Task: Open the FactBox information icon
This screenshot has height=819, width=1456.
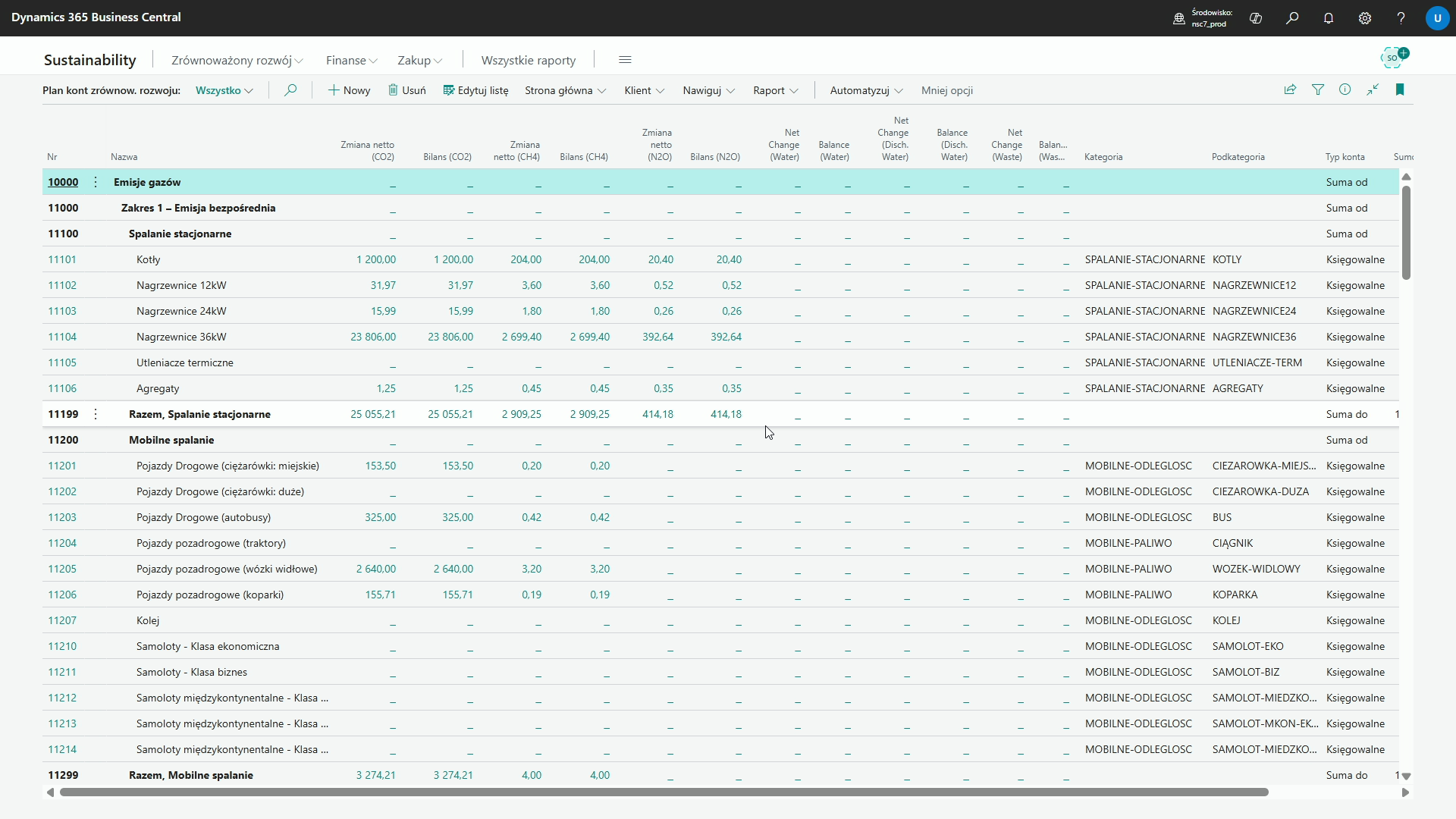Action: click(x=1345, y=89)
